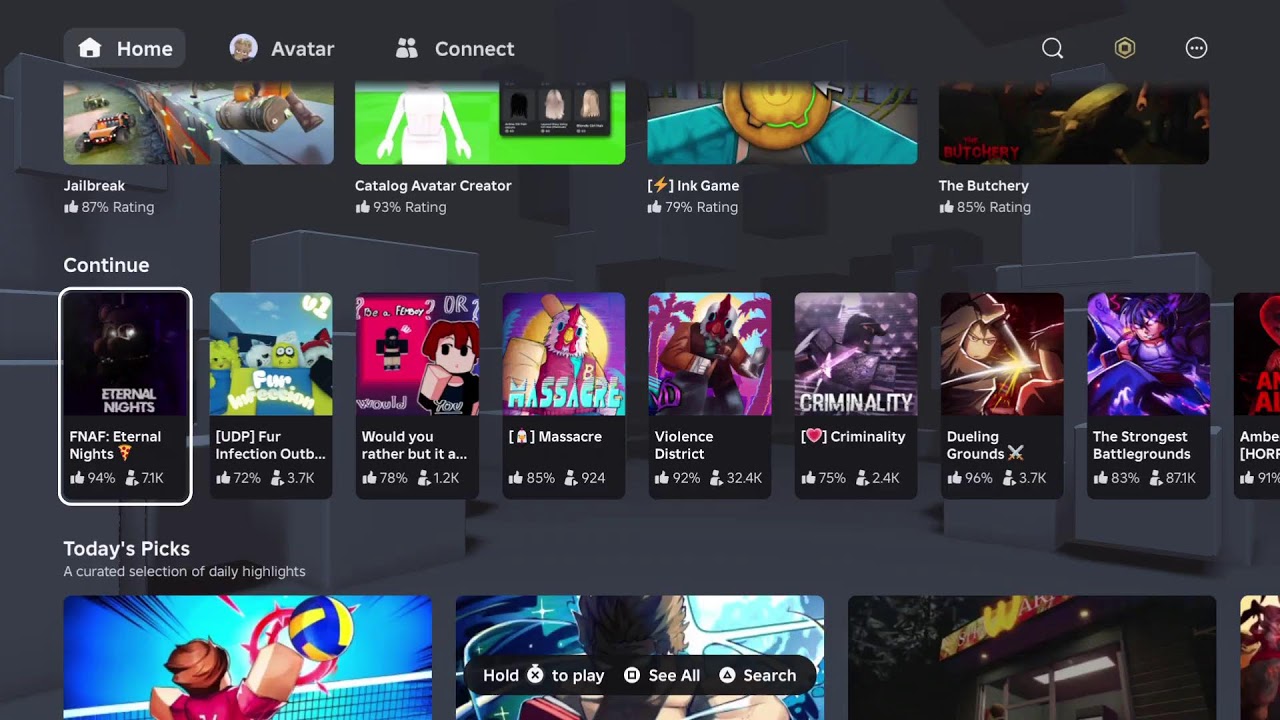Click thumbs-up icon on Criminality card
1280x720 pixels.
[807, 478]
